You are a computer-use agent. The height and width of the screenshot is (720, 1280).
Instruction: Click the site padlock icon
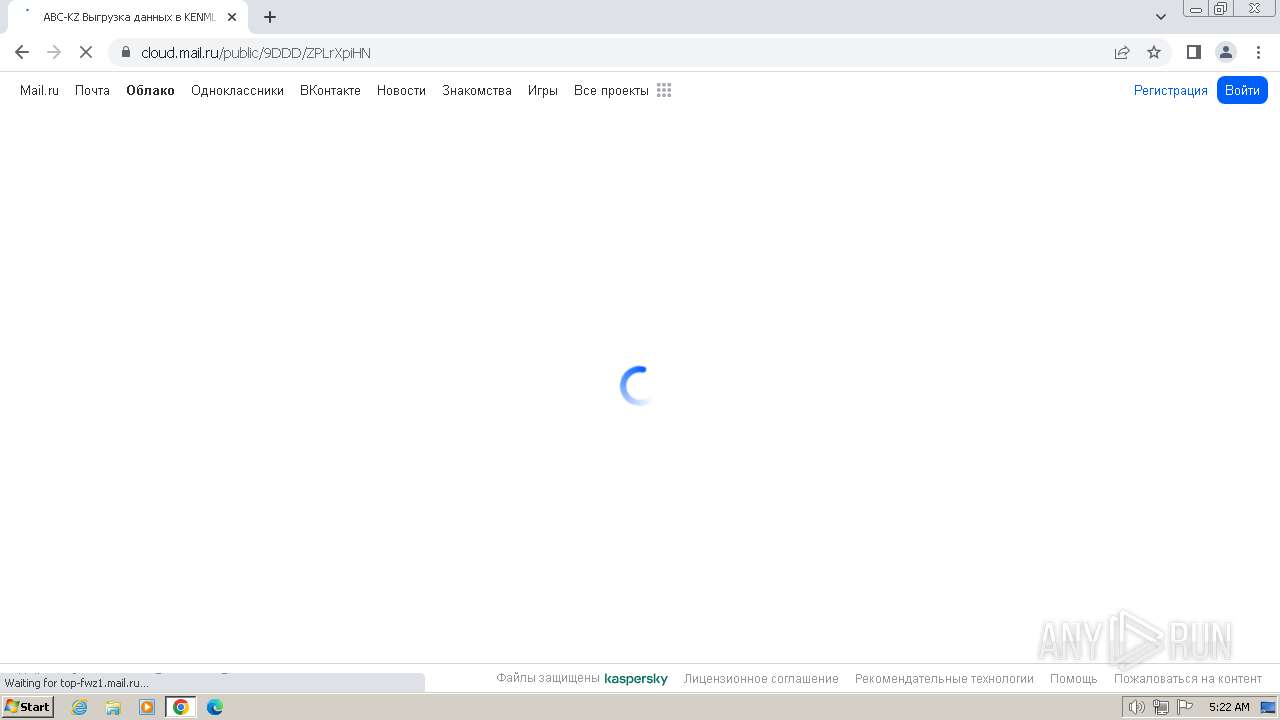126,52
